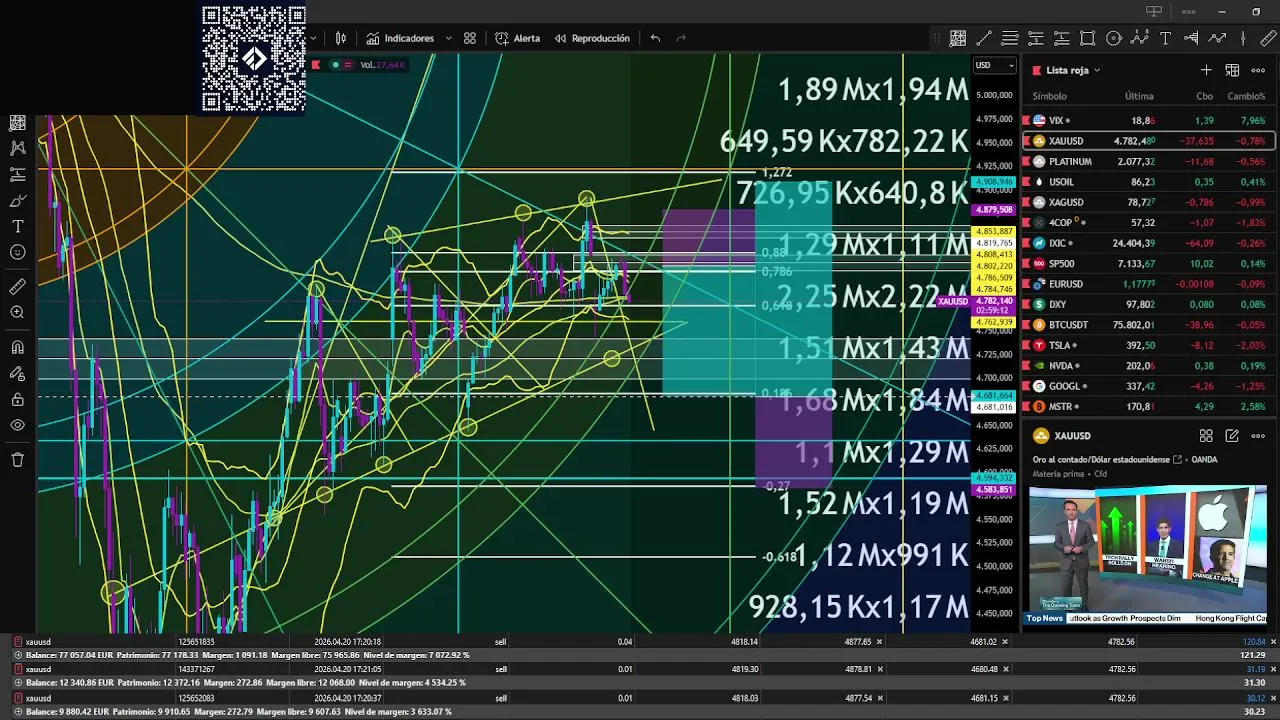This screenshot has width=1280, height=720.
Task: Remove drawings with trash icon
Action: pyautogui.click(x=17, y=460)
